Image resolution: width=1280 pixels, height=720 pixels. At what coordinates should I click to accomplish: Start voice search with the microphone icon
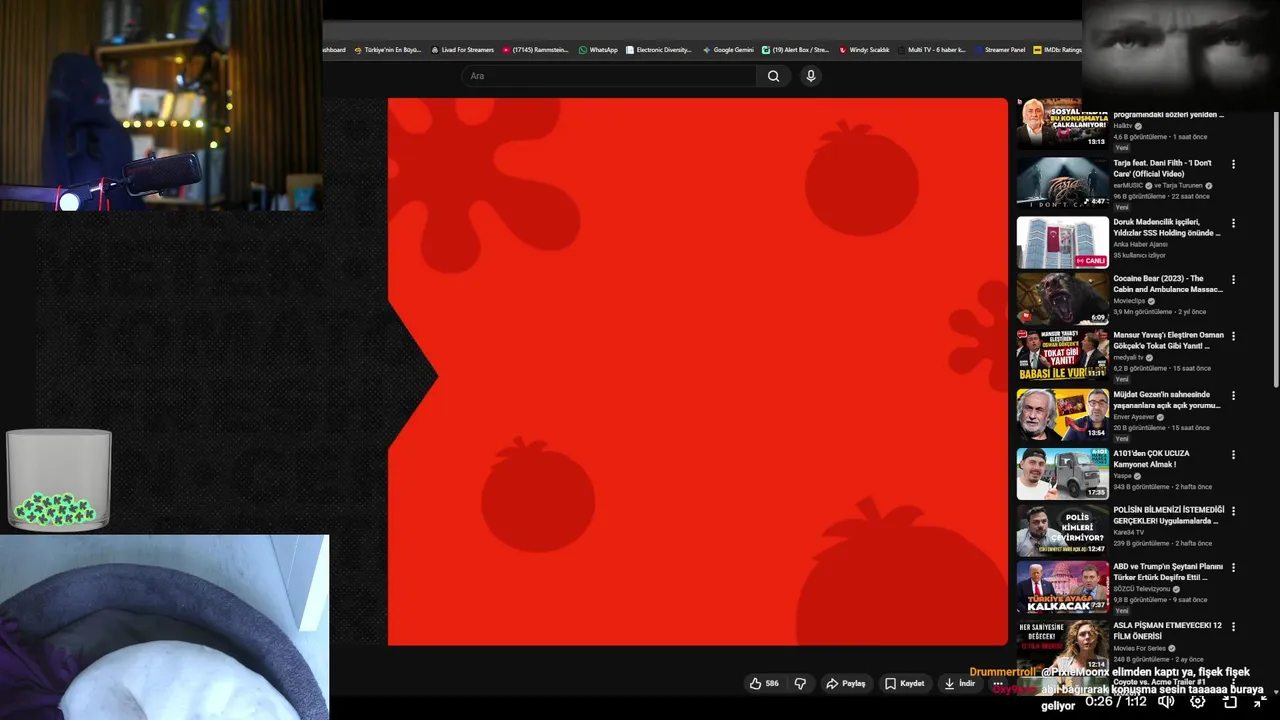811,76
